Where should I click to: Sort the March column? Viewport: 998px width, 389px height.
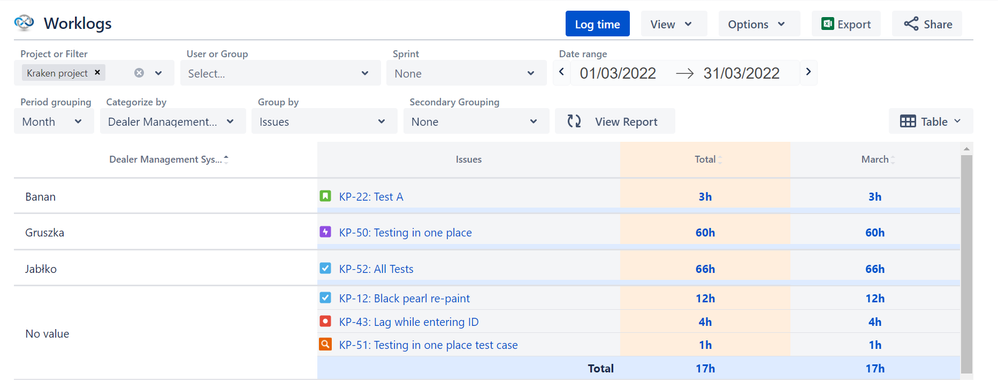(892, 160)
